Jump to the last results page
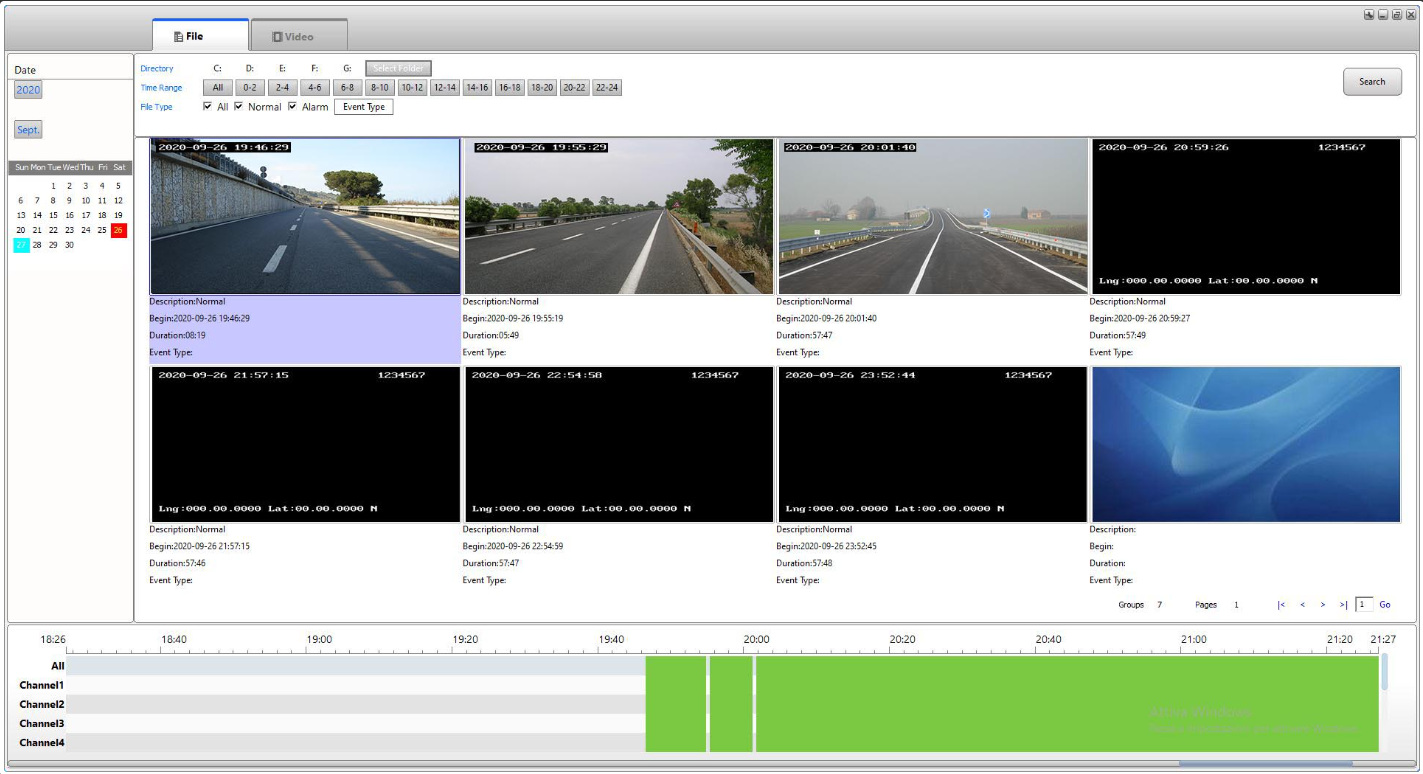The image size is (1423, 774). point(1343,605)
